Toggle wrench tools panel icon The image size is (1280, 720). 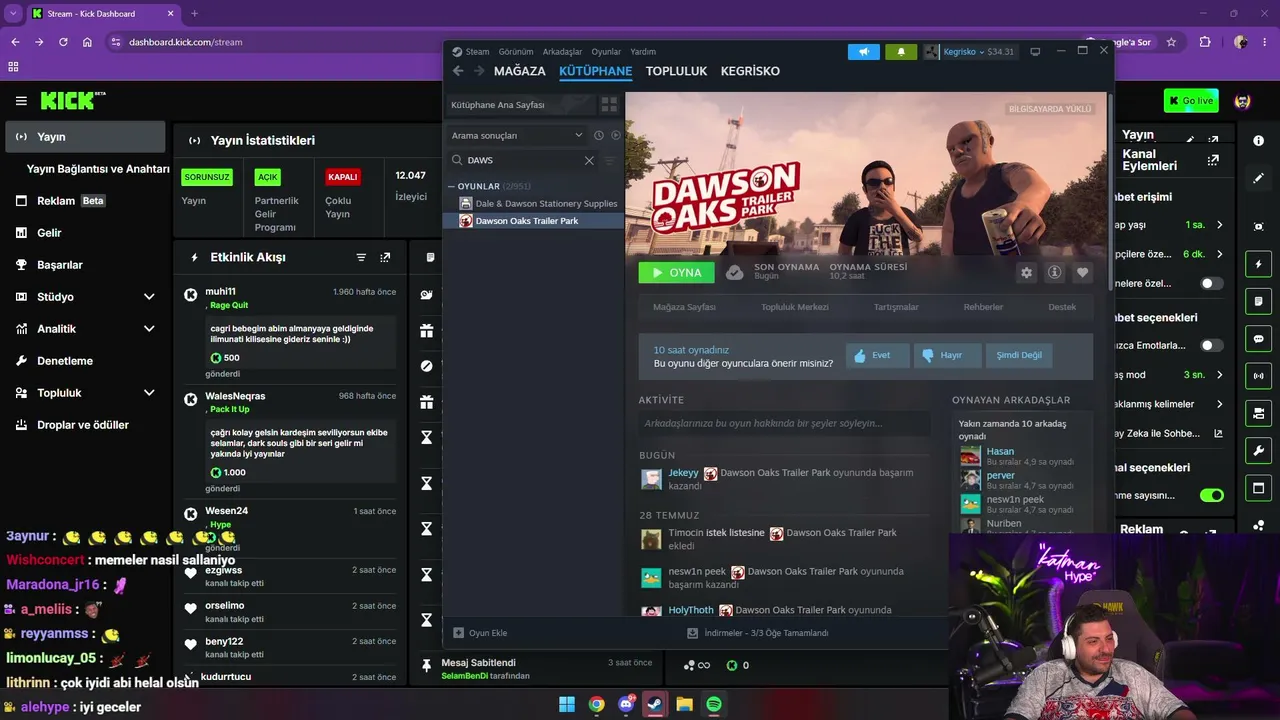point(1258,450)
